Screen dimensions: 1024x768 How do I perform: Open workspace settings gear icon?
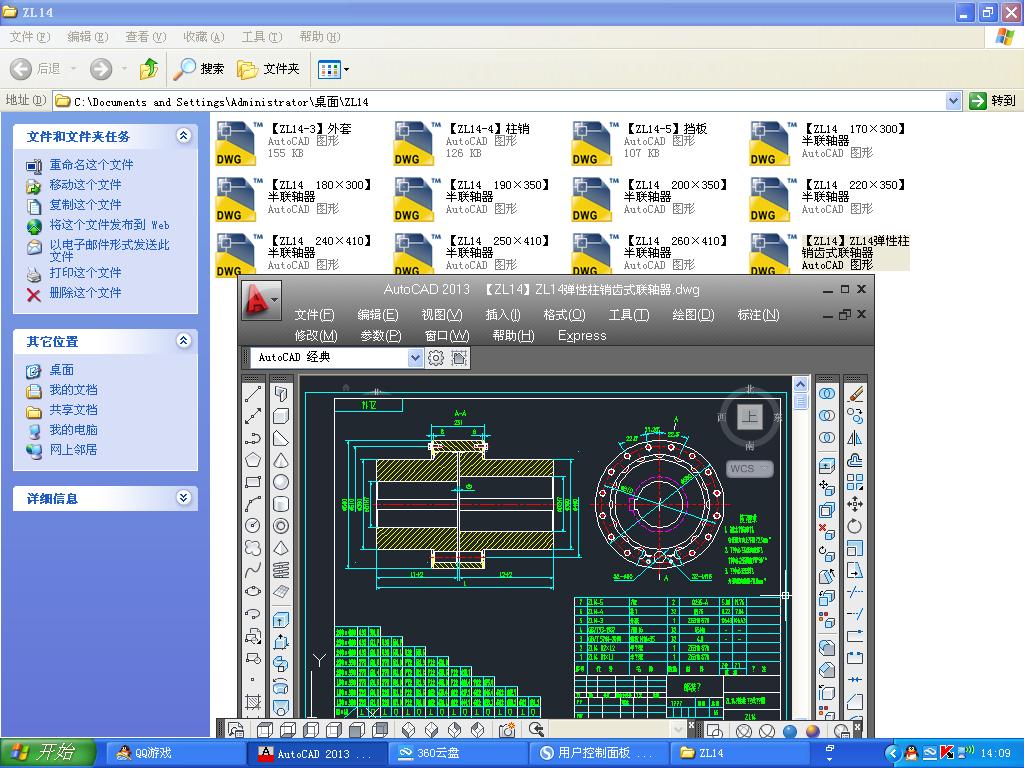436,358
